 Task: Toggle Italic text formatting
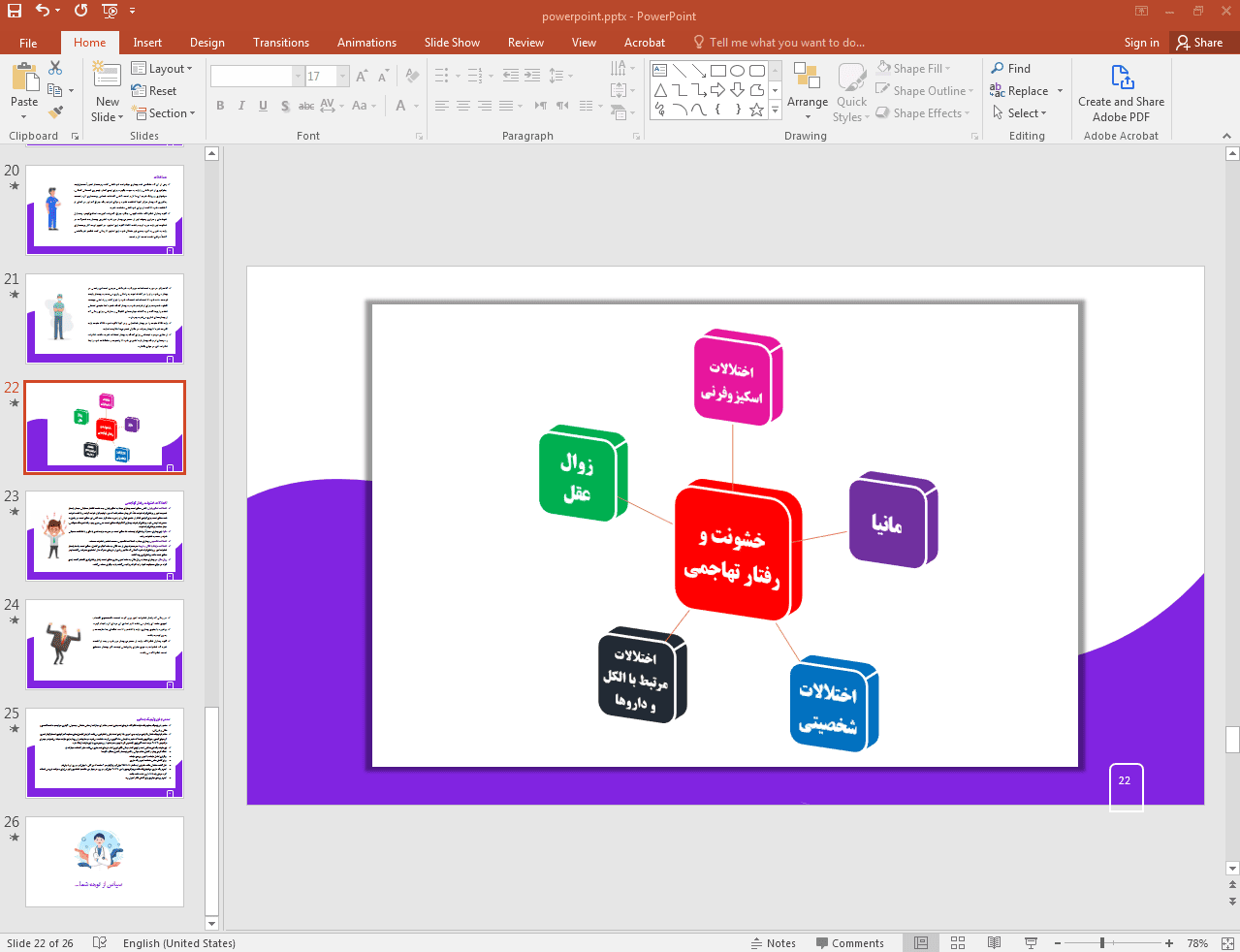[241, 106]
